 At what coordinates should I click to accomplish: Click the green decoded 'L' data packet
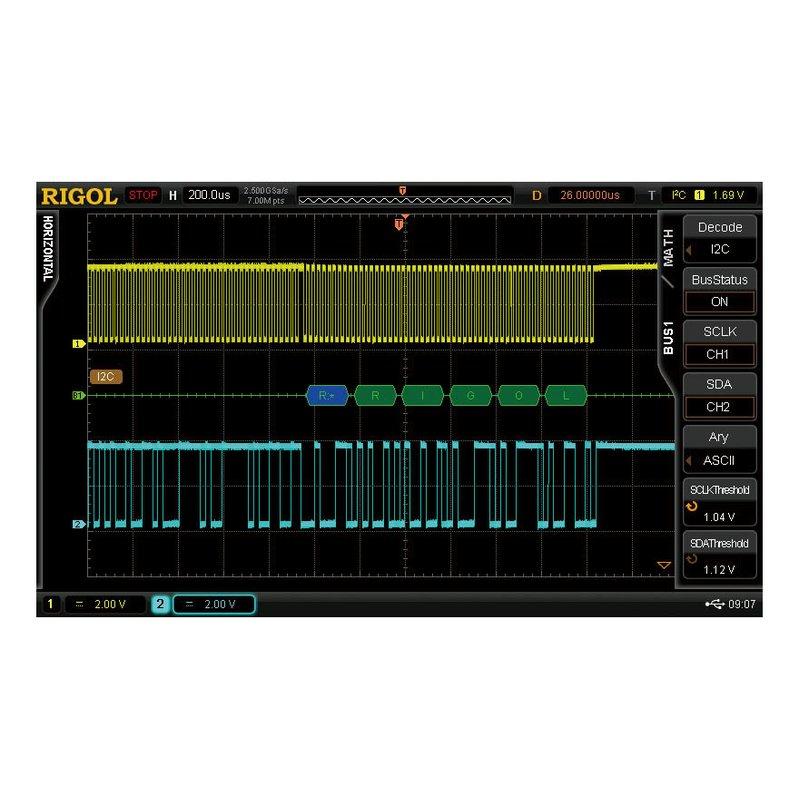tap(566, 395)
